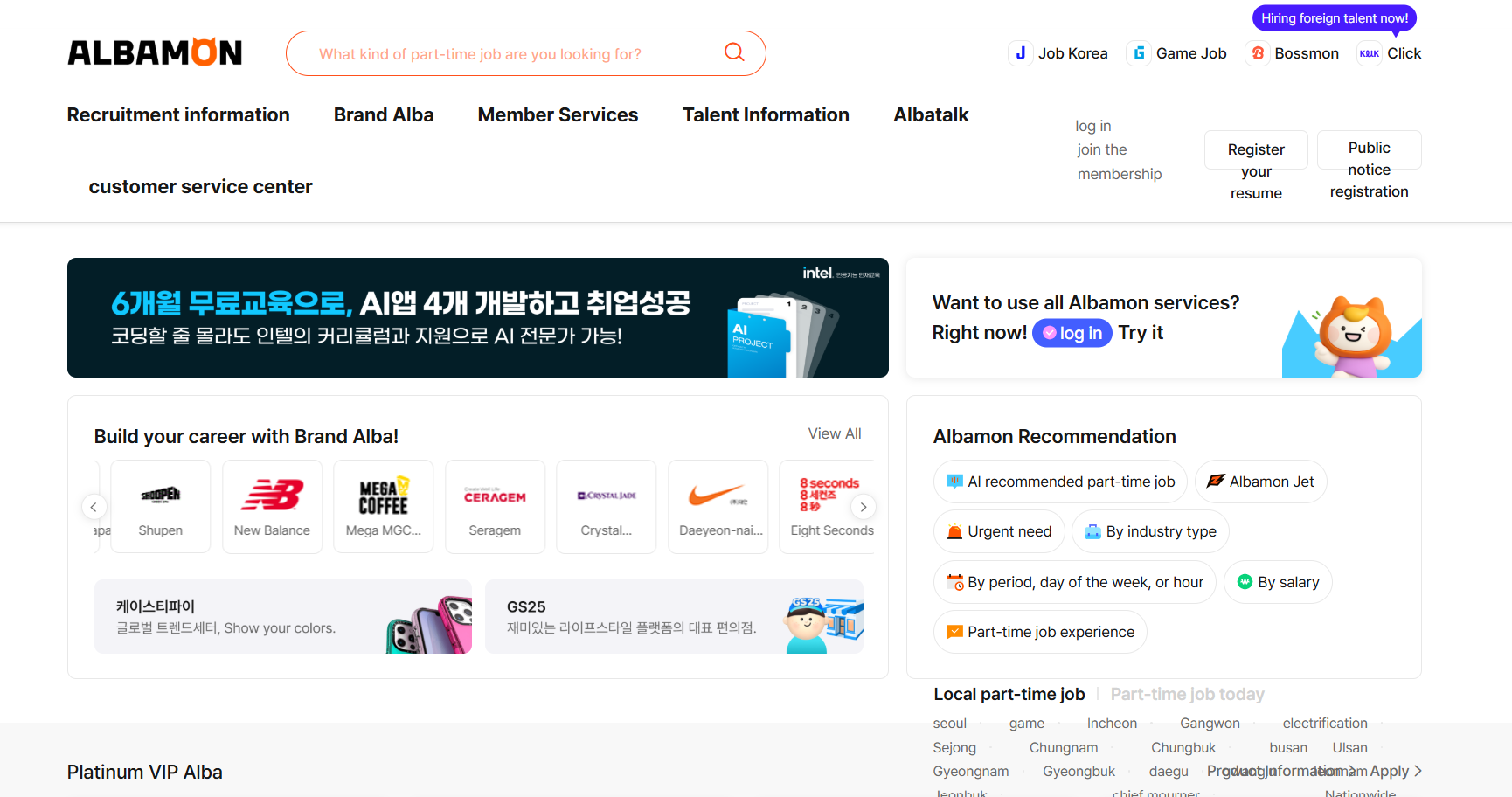Select the Gyeongnam region link
Image resolution: width=1512 pixels, height=797 pixels.
[x=971, y=771]
